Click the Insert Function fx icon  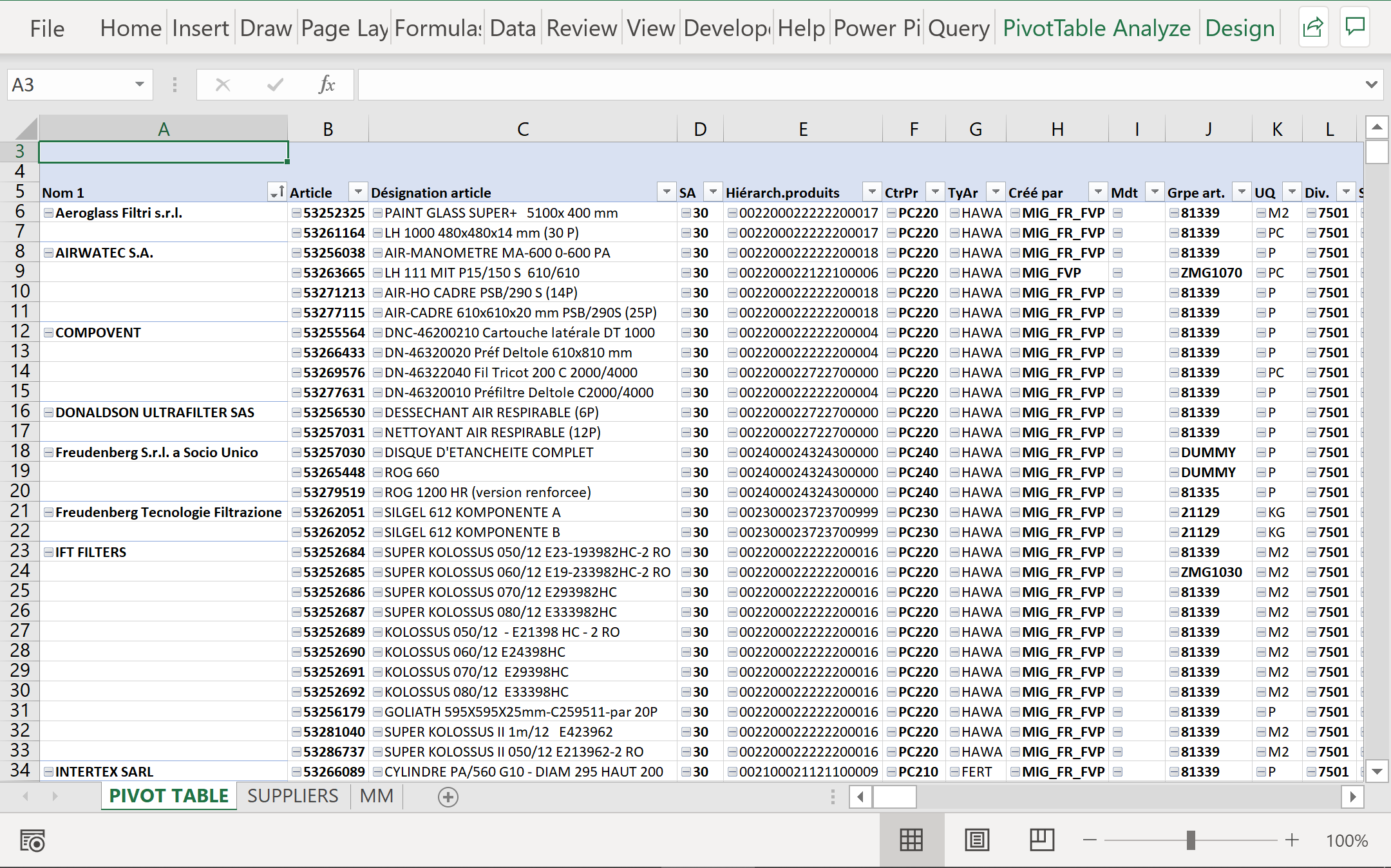click(326, 84)
